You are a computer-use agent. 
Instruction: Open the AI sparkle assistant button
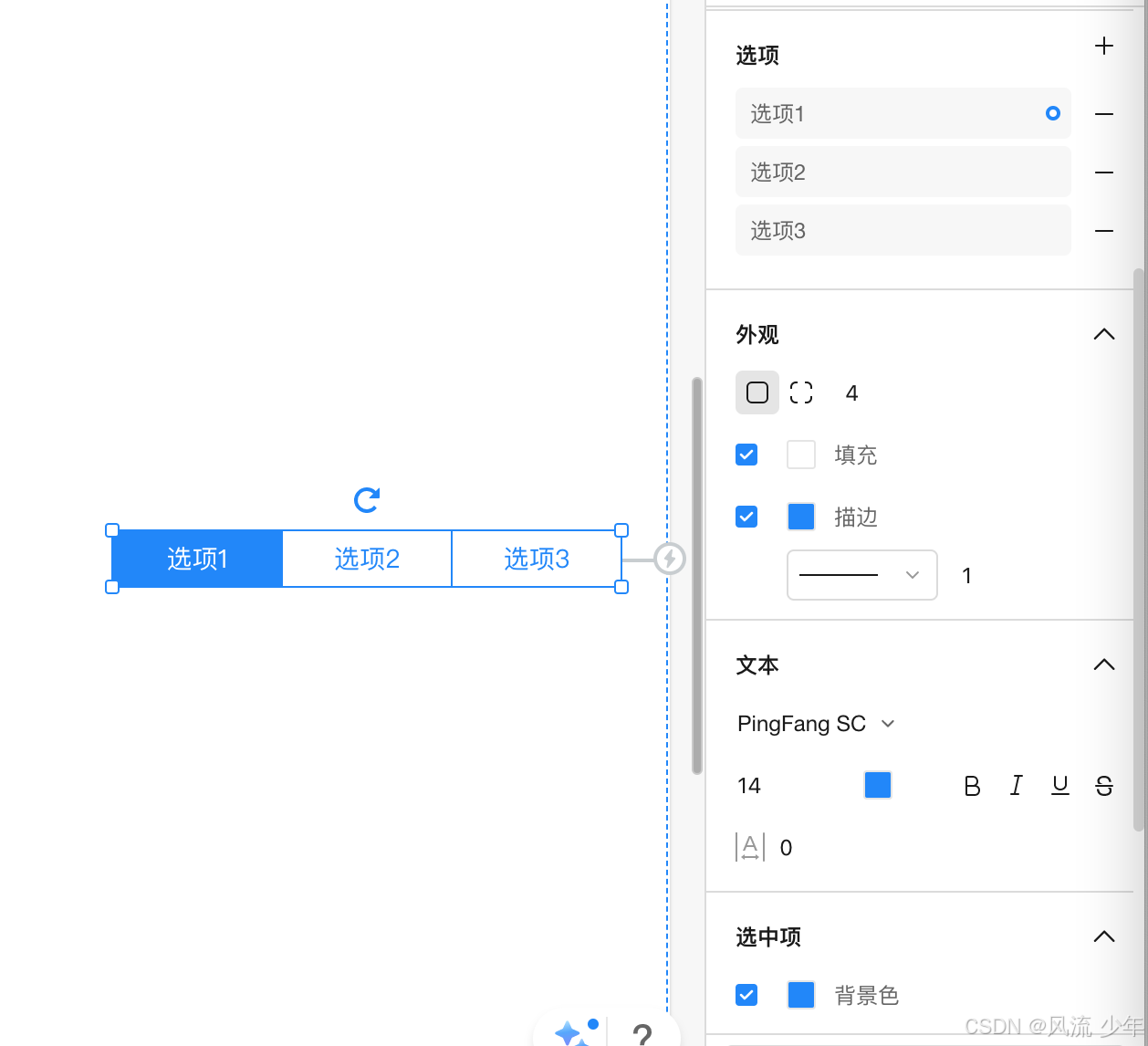point(573,1032)
